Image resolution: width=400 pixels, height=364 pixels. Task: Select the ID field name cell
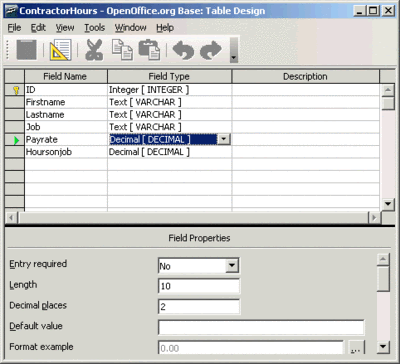66,90
